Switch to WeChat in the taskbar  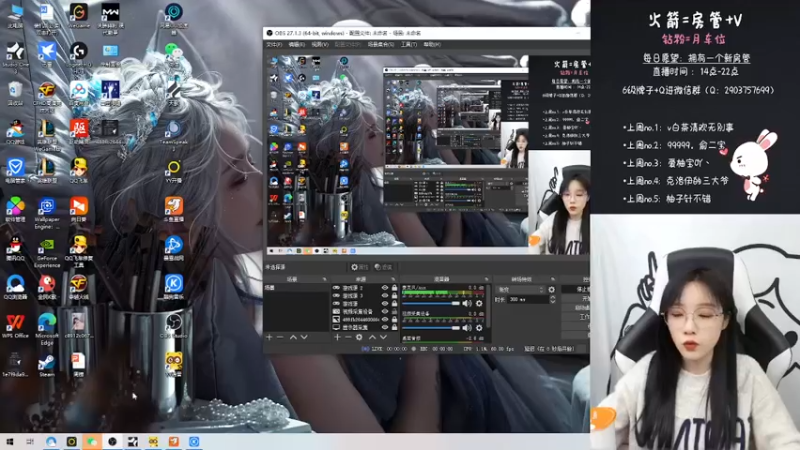coord(92,442)
